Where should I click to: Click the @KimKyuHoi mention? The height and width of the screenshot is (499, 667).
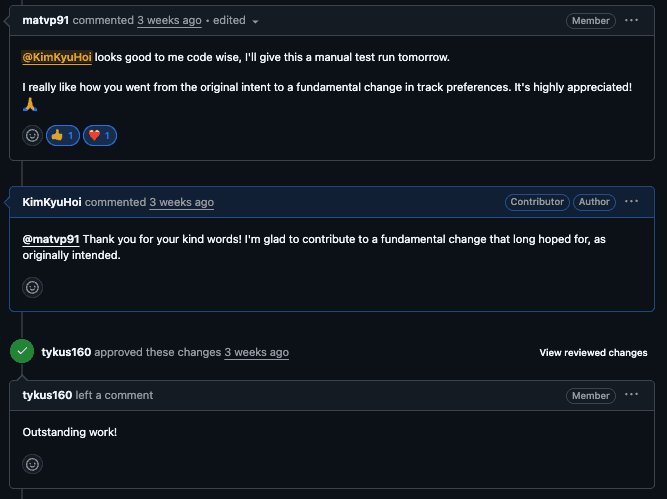57,57
